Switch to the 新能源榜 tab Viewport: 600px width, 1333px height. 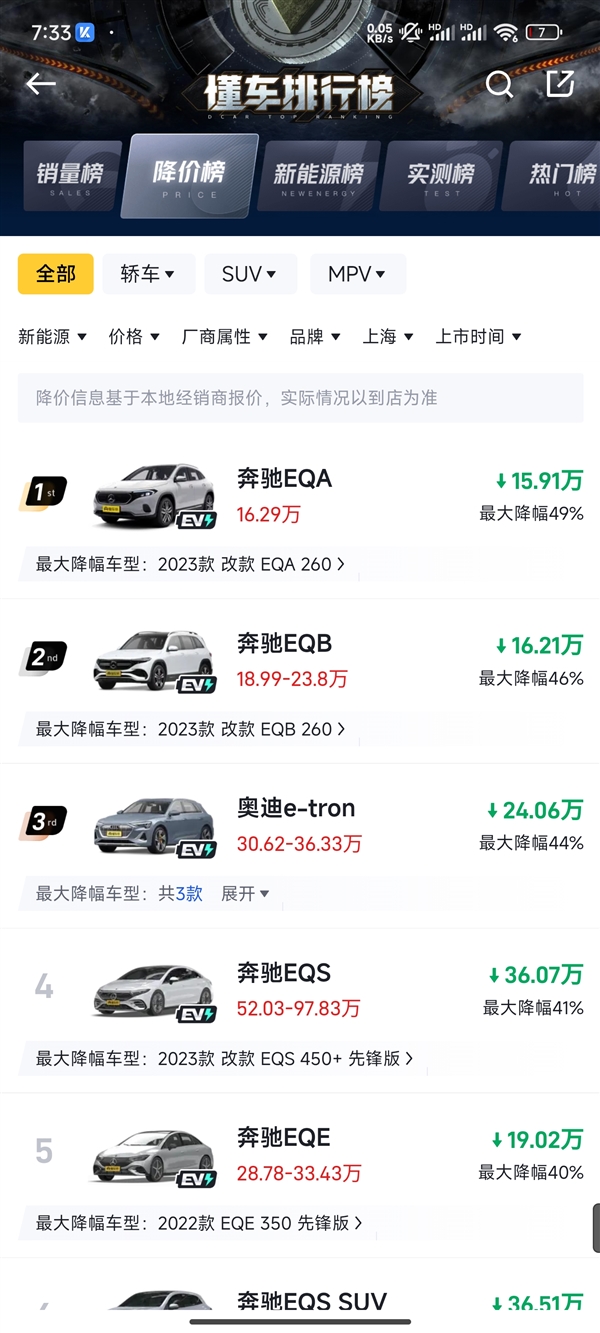pos(318,176)
